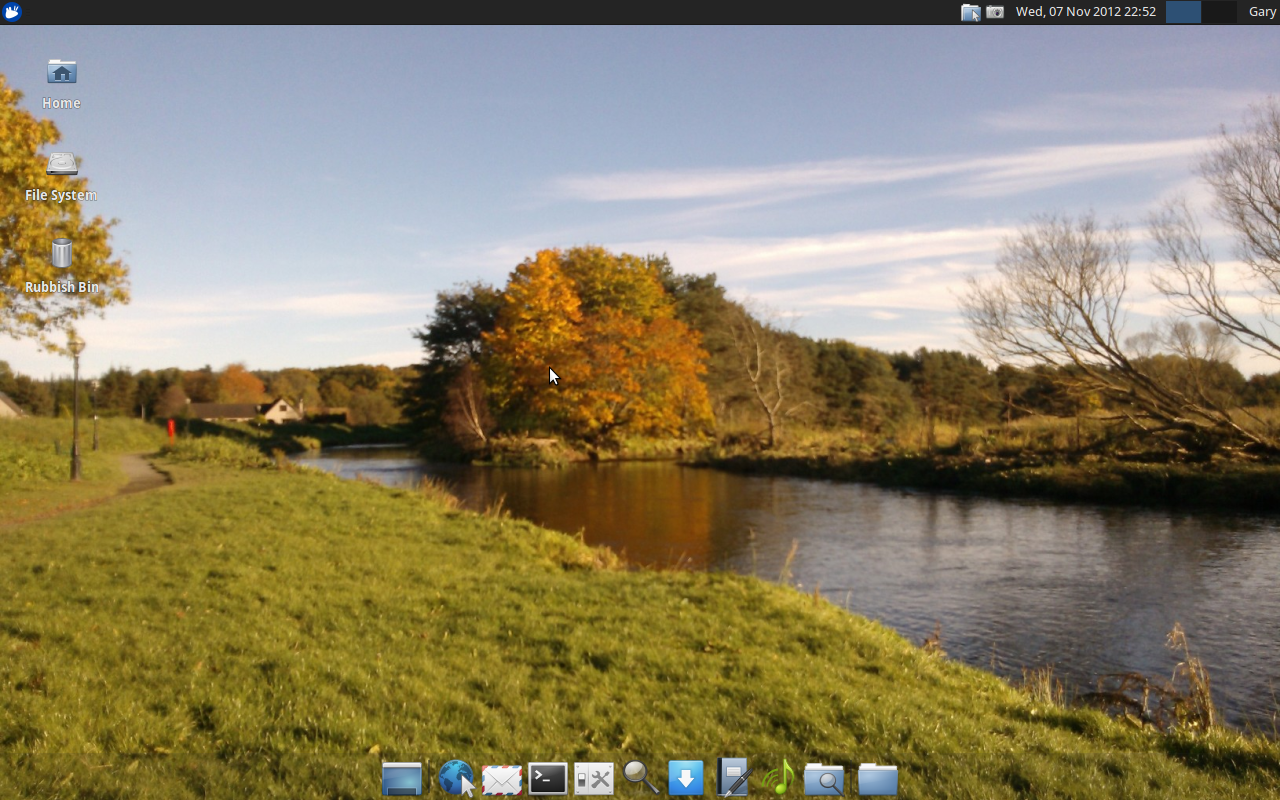Open the file manager icon in the top panel

pos(970,12)
